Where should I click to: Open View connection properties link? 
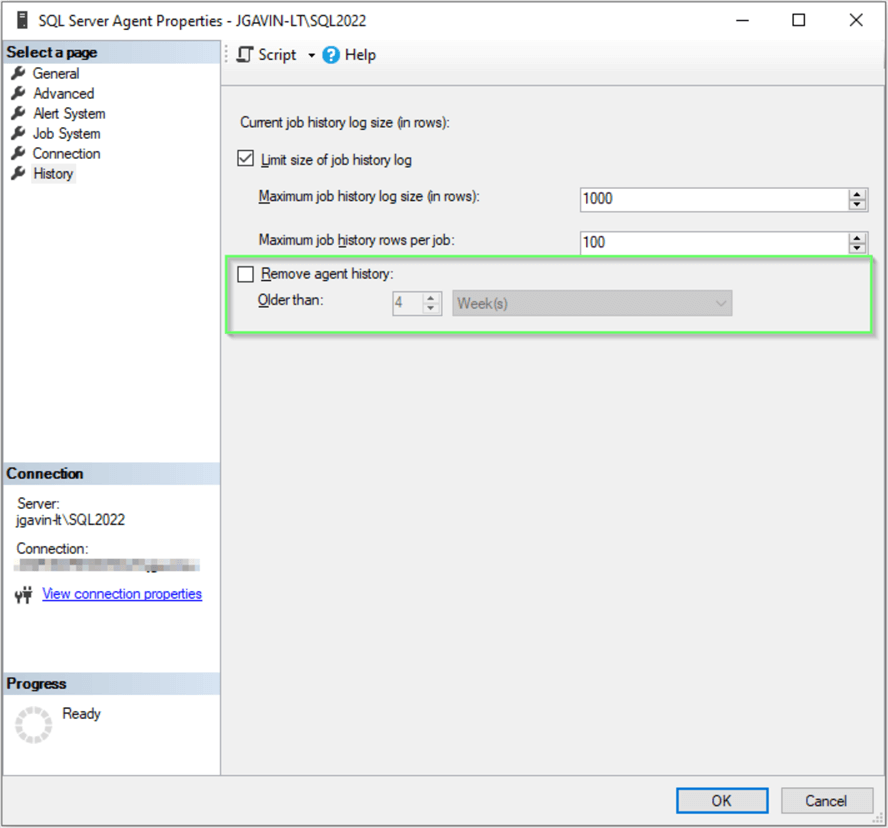coord(122,594)
